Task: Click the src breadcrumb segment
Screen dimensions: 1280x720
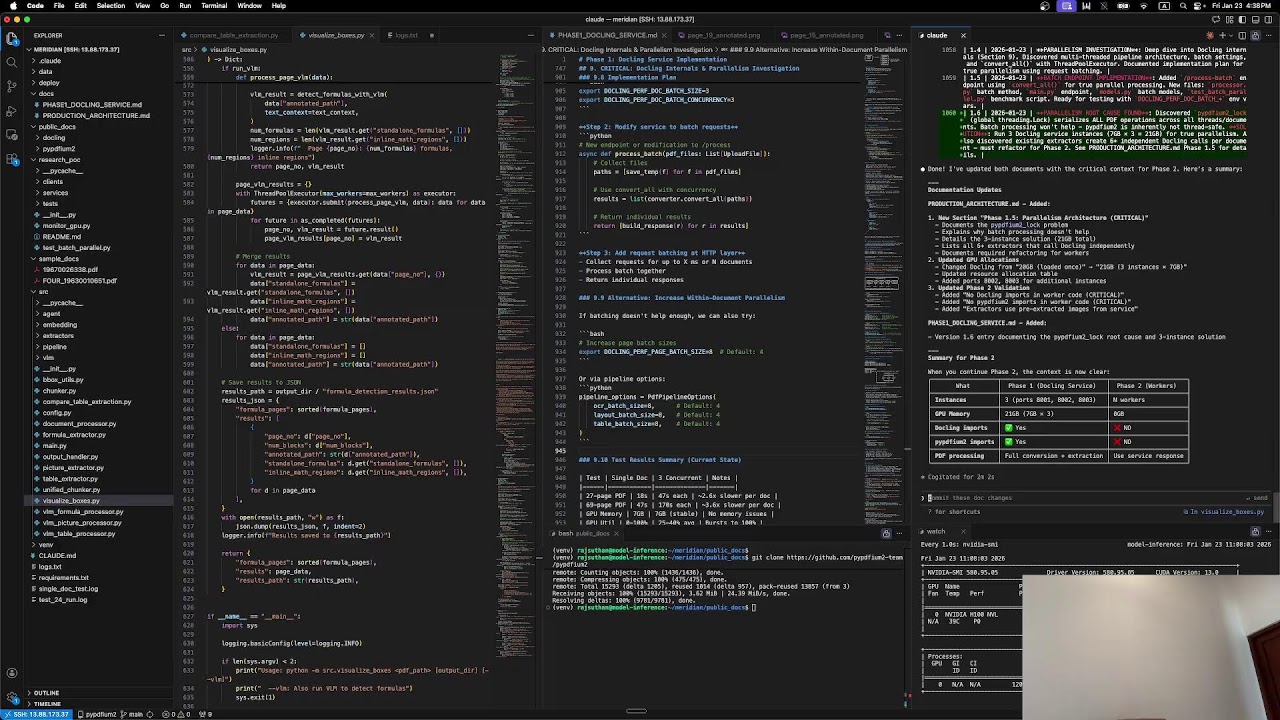Action: pos(187,49)
